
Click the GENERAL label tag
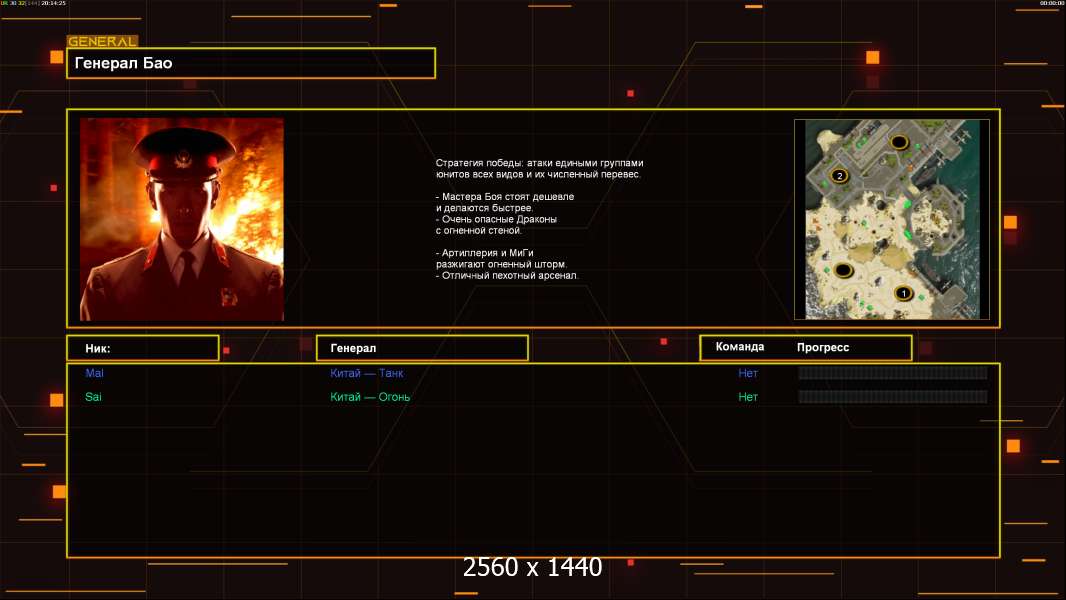[102, 41]
